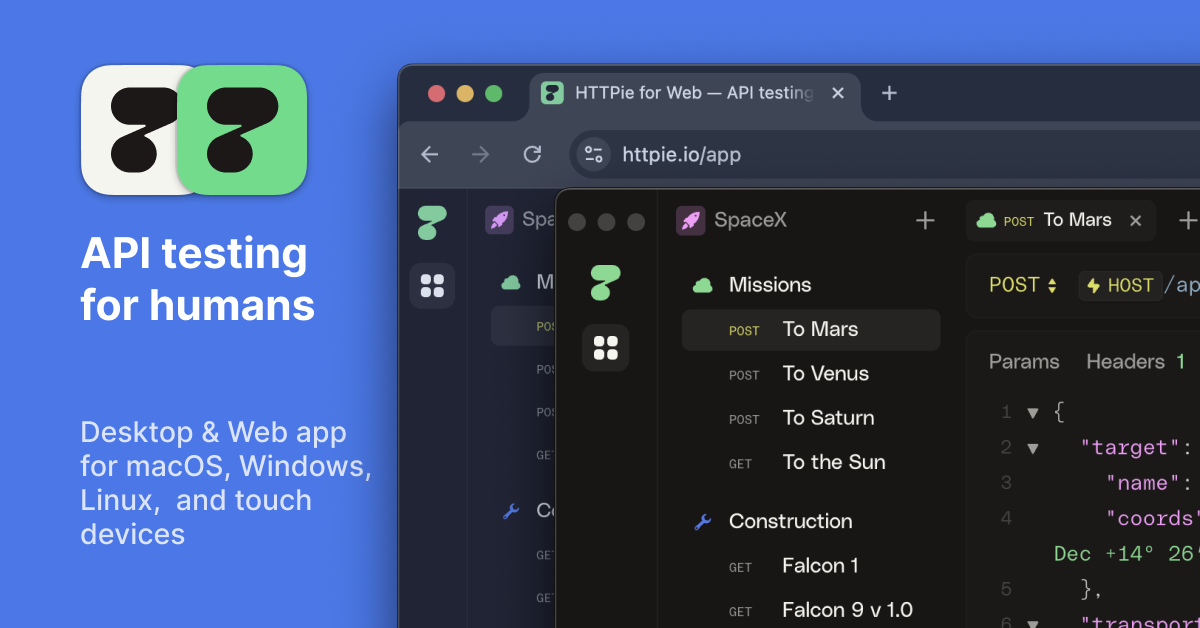Close the To Mars request tab
The height and width of the screenshot is (628, 1200).
coord(1135,221)
